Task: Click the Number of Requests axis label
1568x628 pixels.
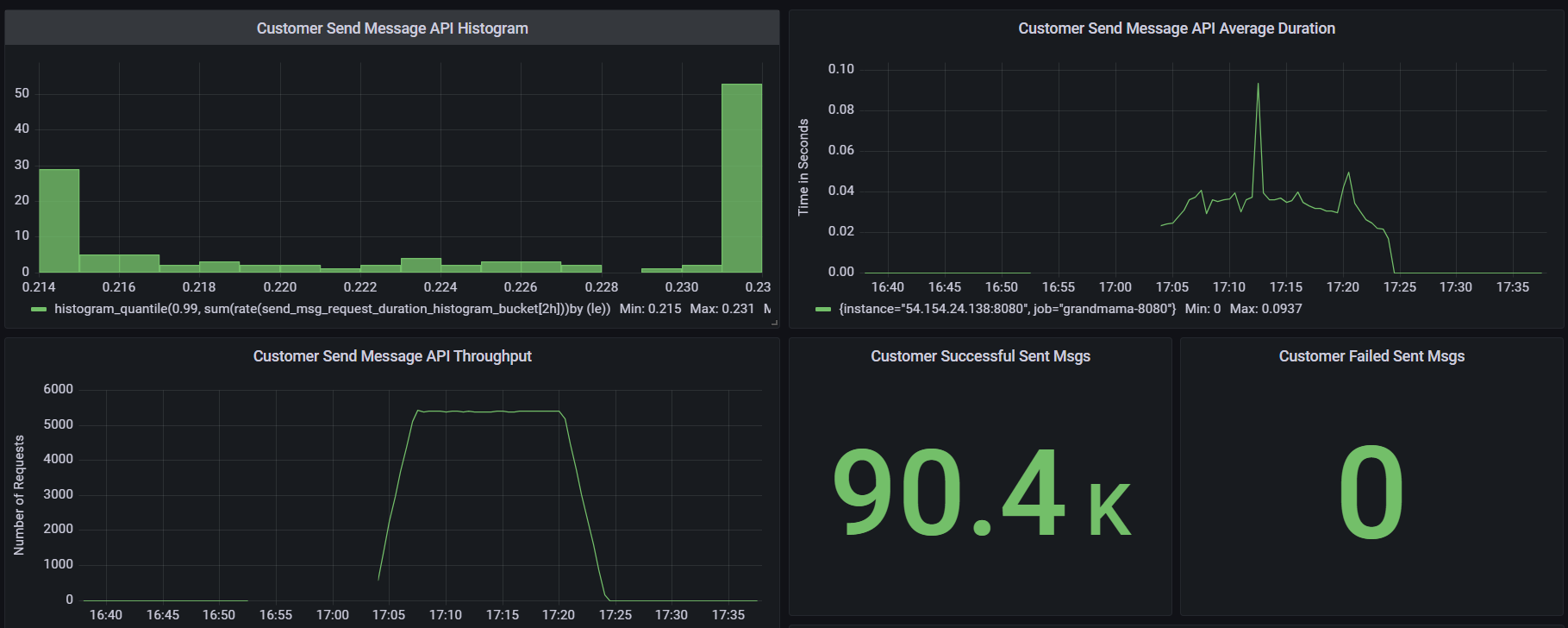Action: pyautogui.click(x=19, y=495)
